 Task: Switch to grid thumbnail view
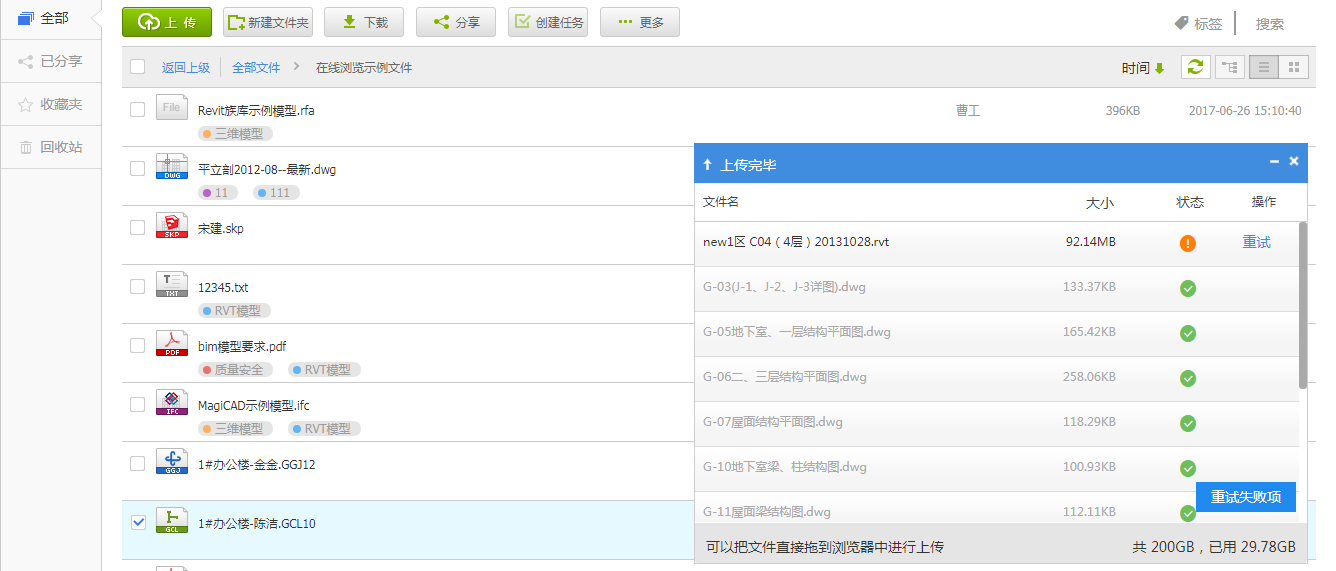[1293, 67]
